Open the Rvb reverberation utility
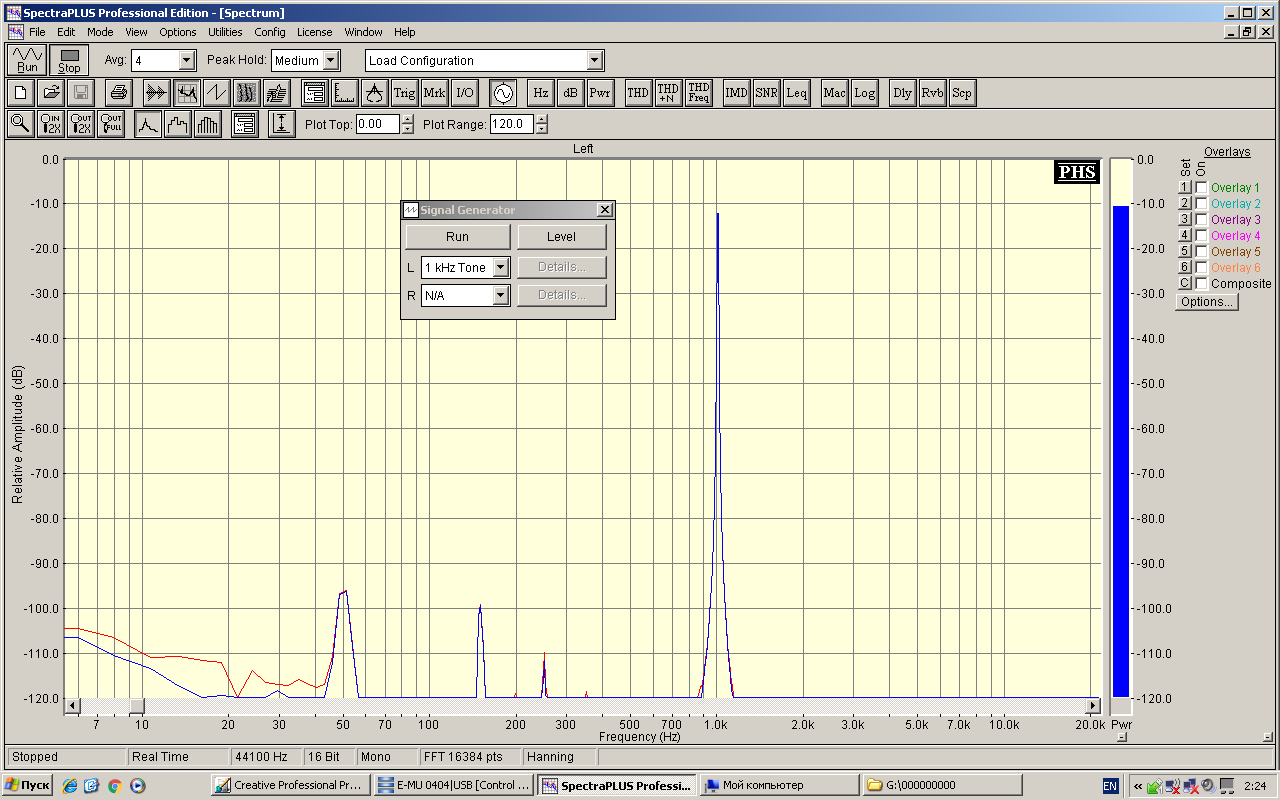This screenshot has width=1280, height=800. click(932, 93)
